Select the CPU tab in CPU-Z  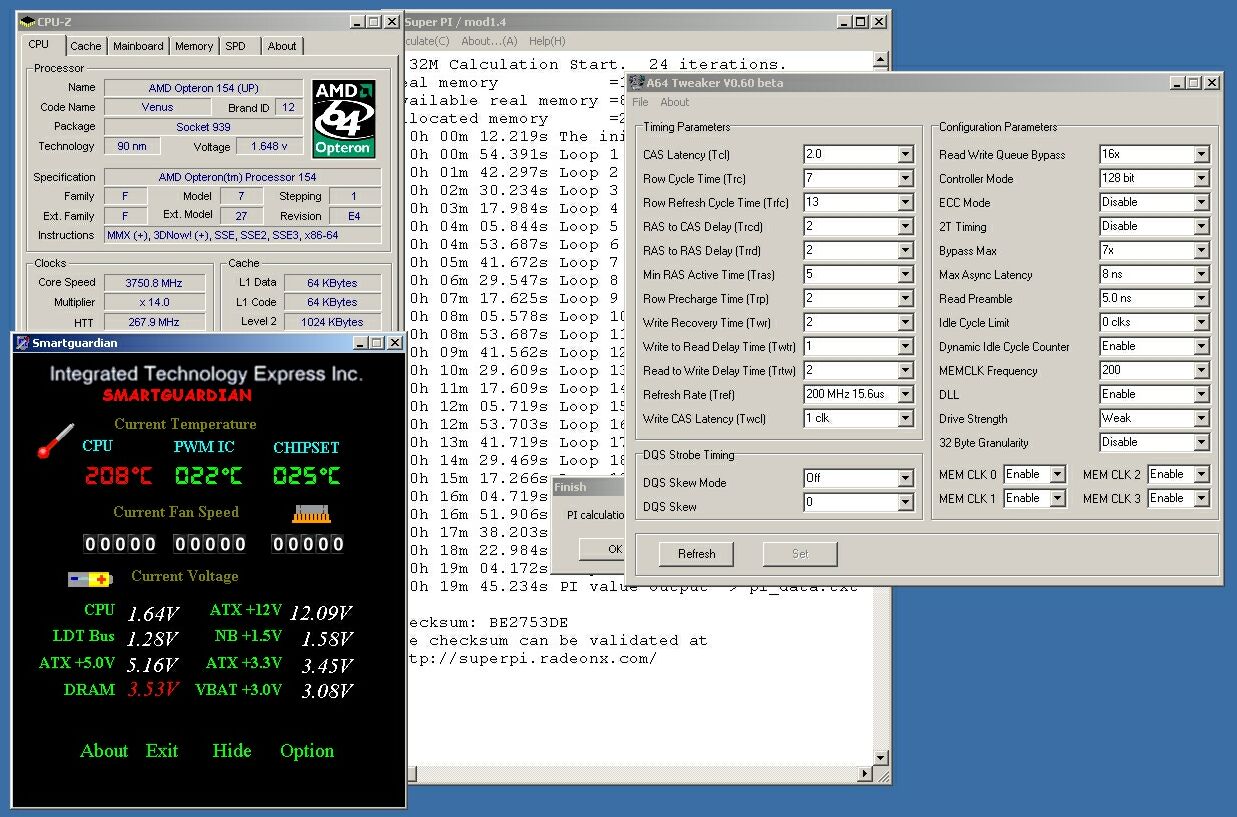(39, 44)
